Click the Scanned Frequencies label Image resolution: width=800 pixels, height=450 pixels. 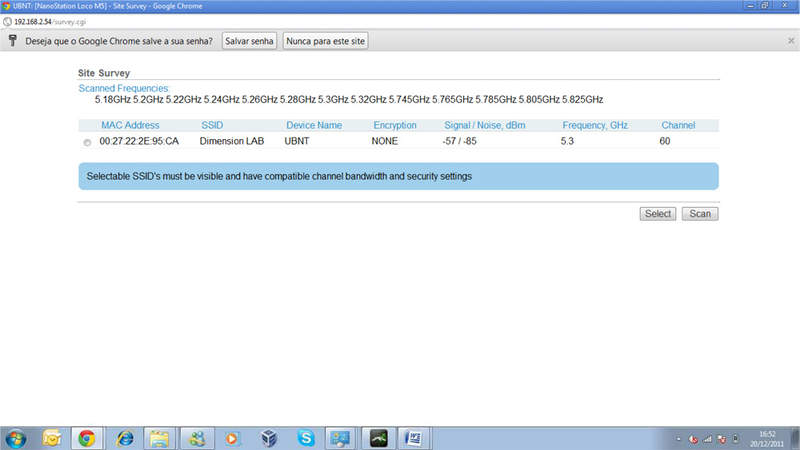coord(123,89)
